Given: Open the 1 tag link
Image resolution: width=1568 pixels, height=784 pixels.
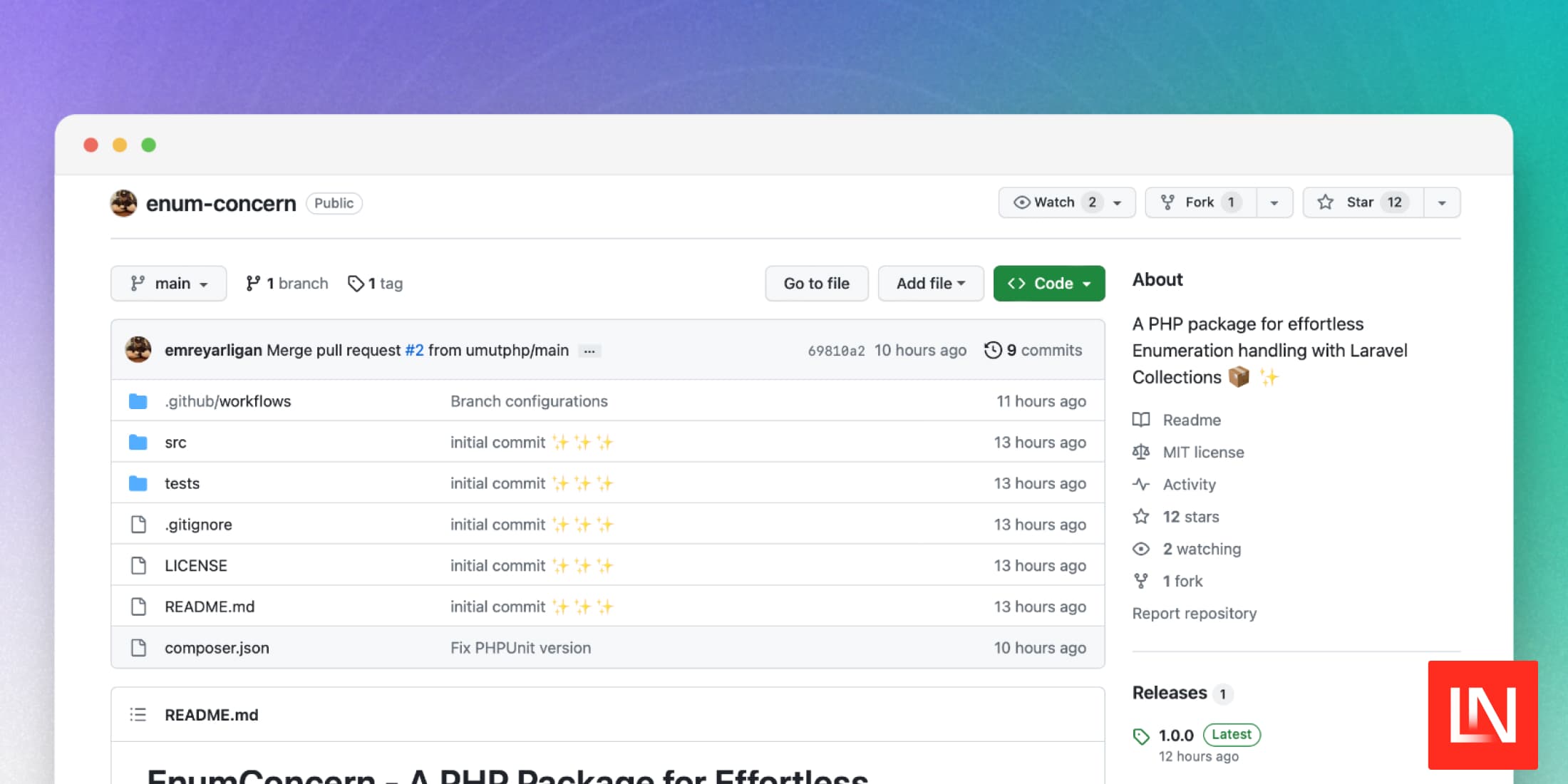Looking at the screenshot, I should [x=376, y=284].
